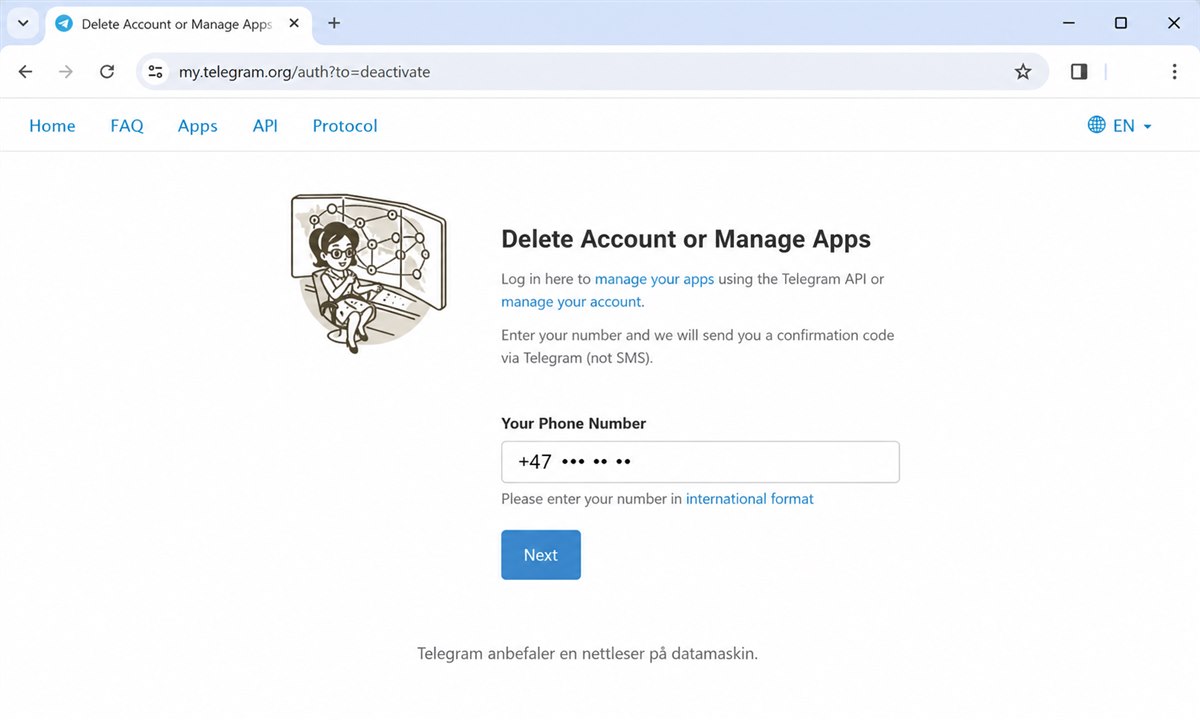Open the API navigation link
This screenshot has height=720, width=1200.
click(265, 126)
